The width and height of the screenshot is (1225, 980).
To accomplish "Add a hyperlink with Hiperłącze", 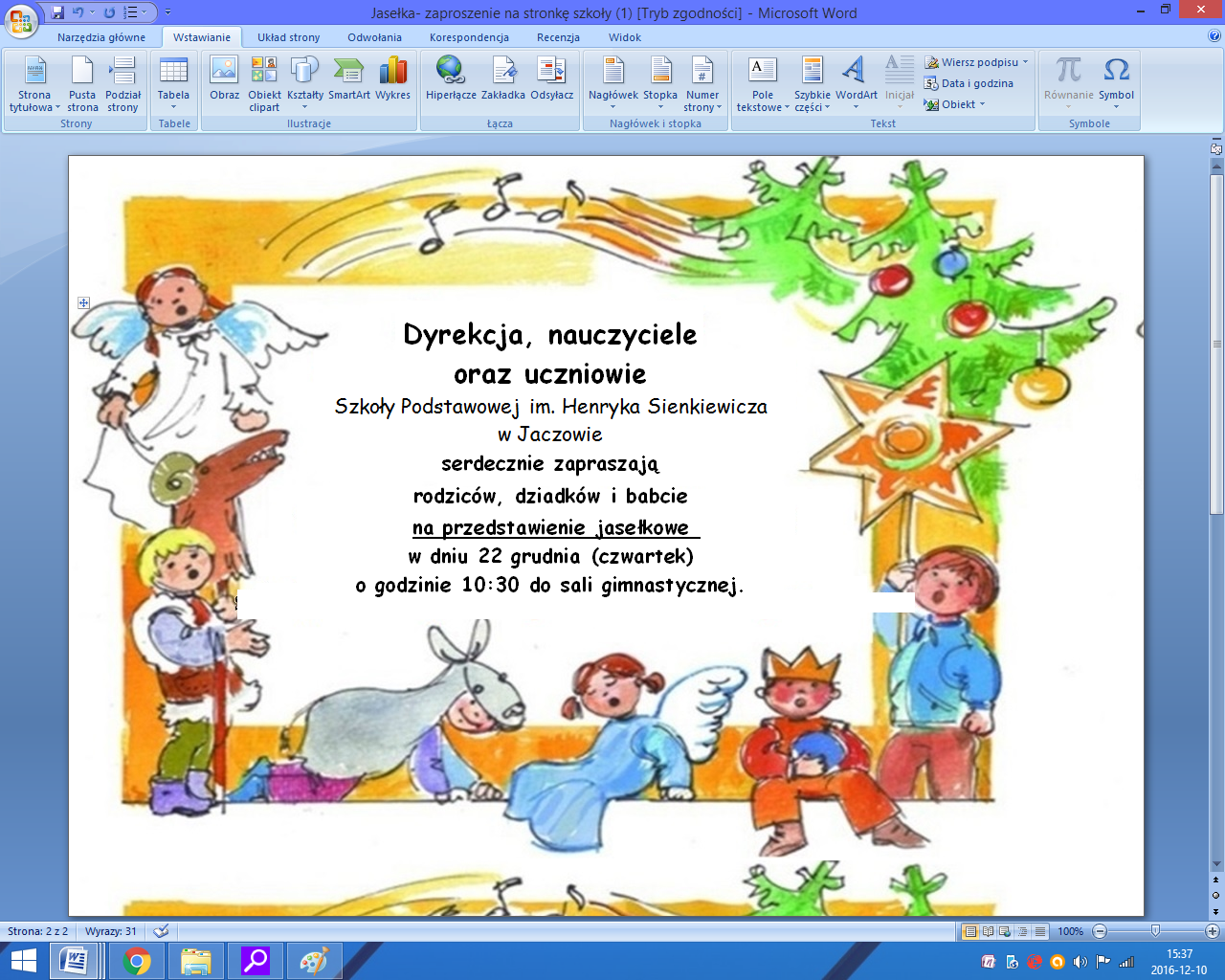I will [x=451, y=79].
